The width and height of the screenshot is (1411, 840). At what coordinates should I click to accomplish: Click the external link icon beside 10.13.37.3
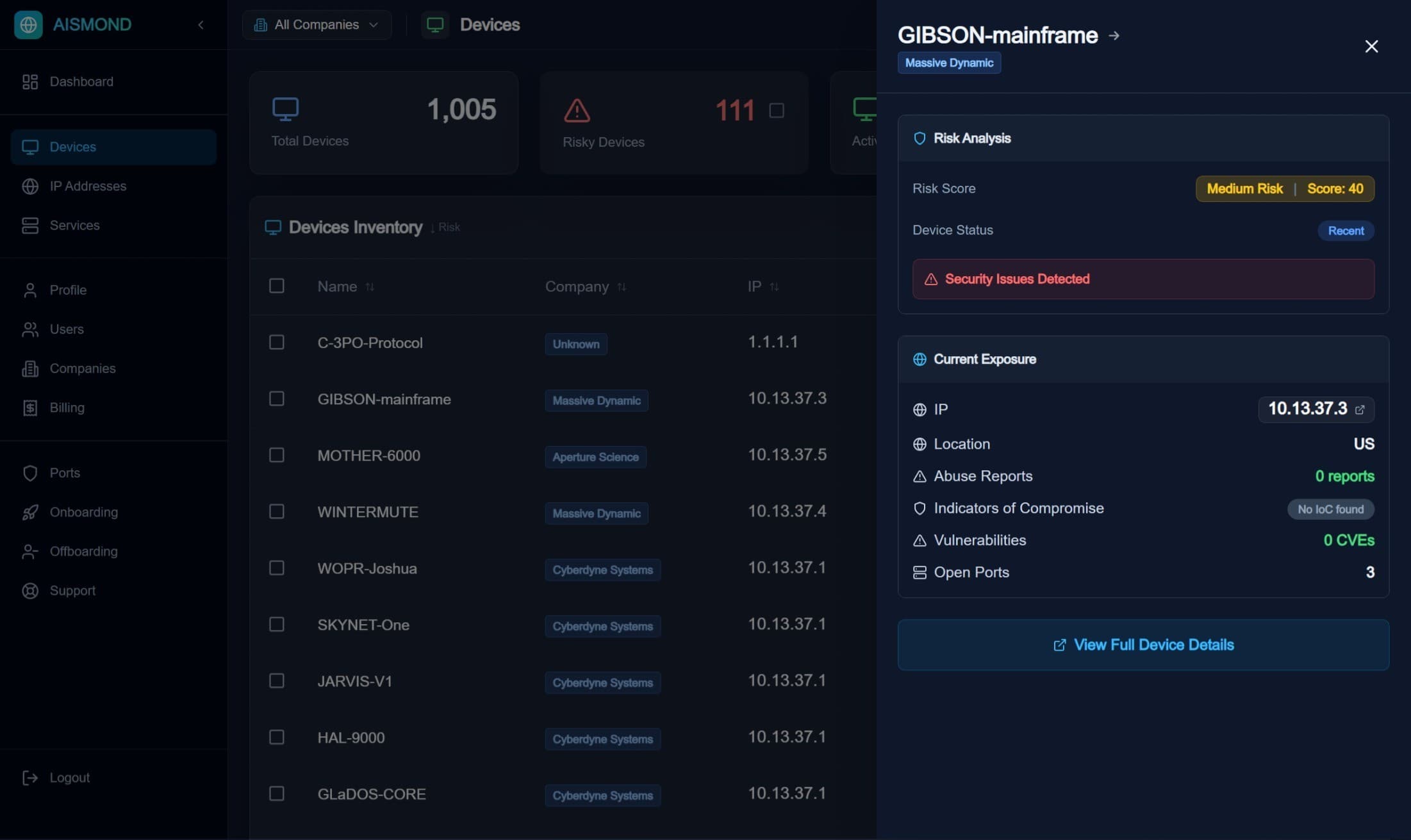1360,410
